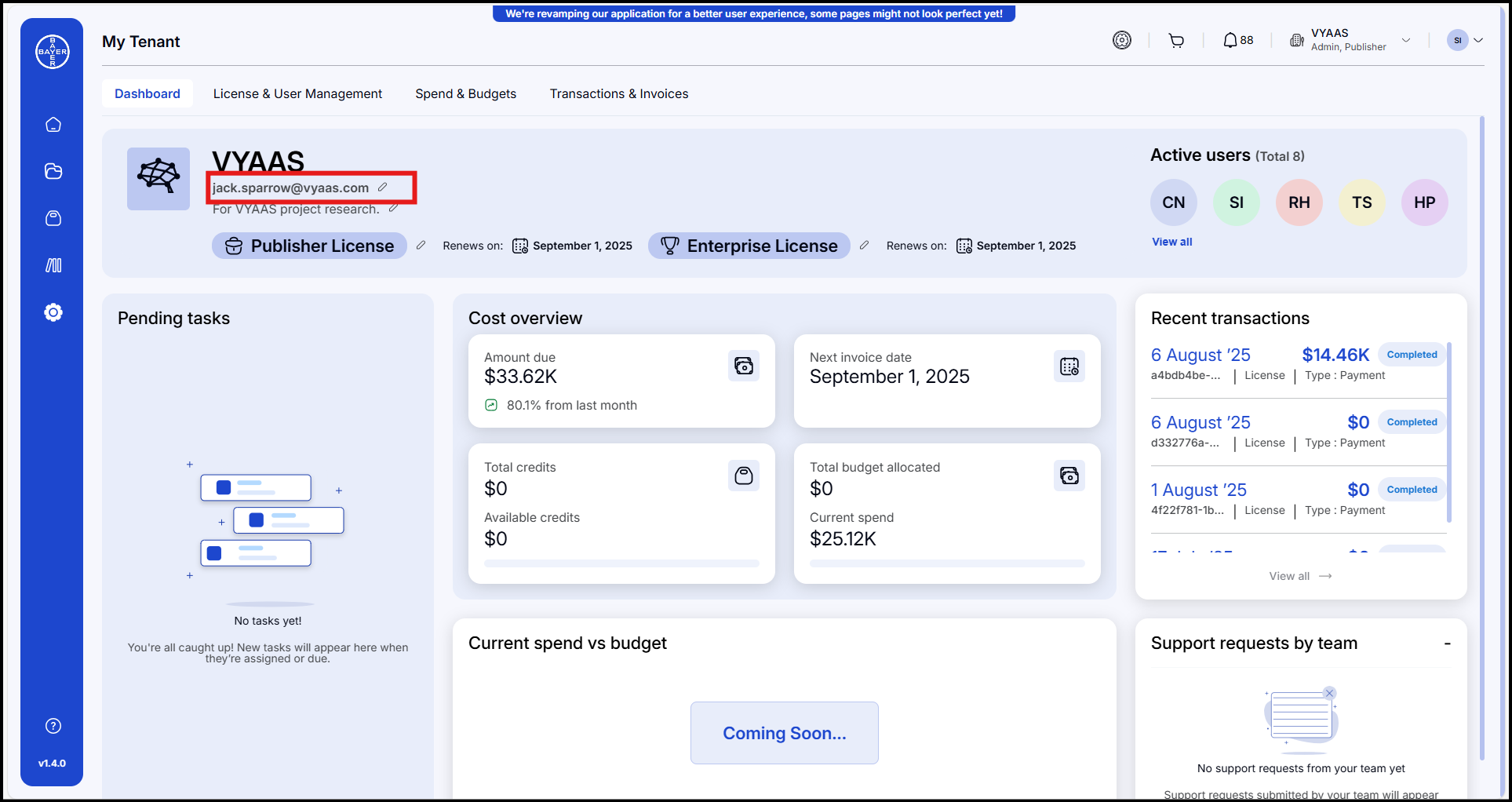This screenshot has width=1512, height=802.
Task: Click View all in Recent transactions
Action: [1300, 576]
